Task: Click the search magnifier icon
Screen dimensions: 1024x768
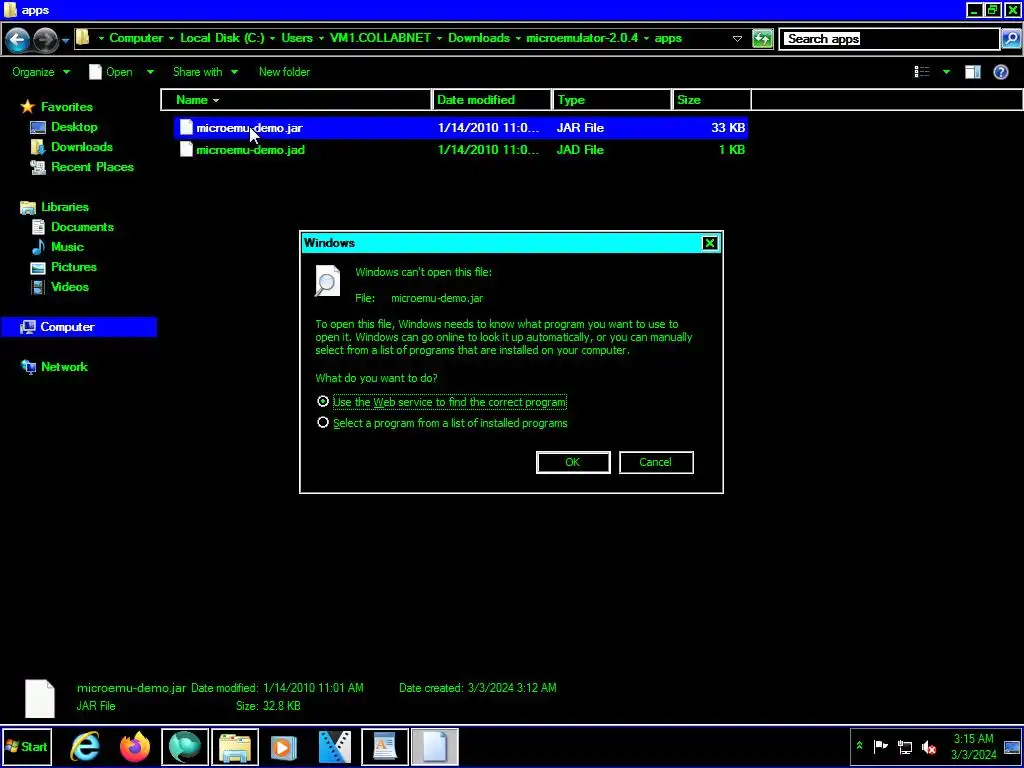Action: point(1010,39)
